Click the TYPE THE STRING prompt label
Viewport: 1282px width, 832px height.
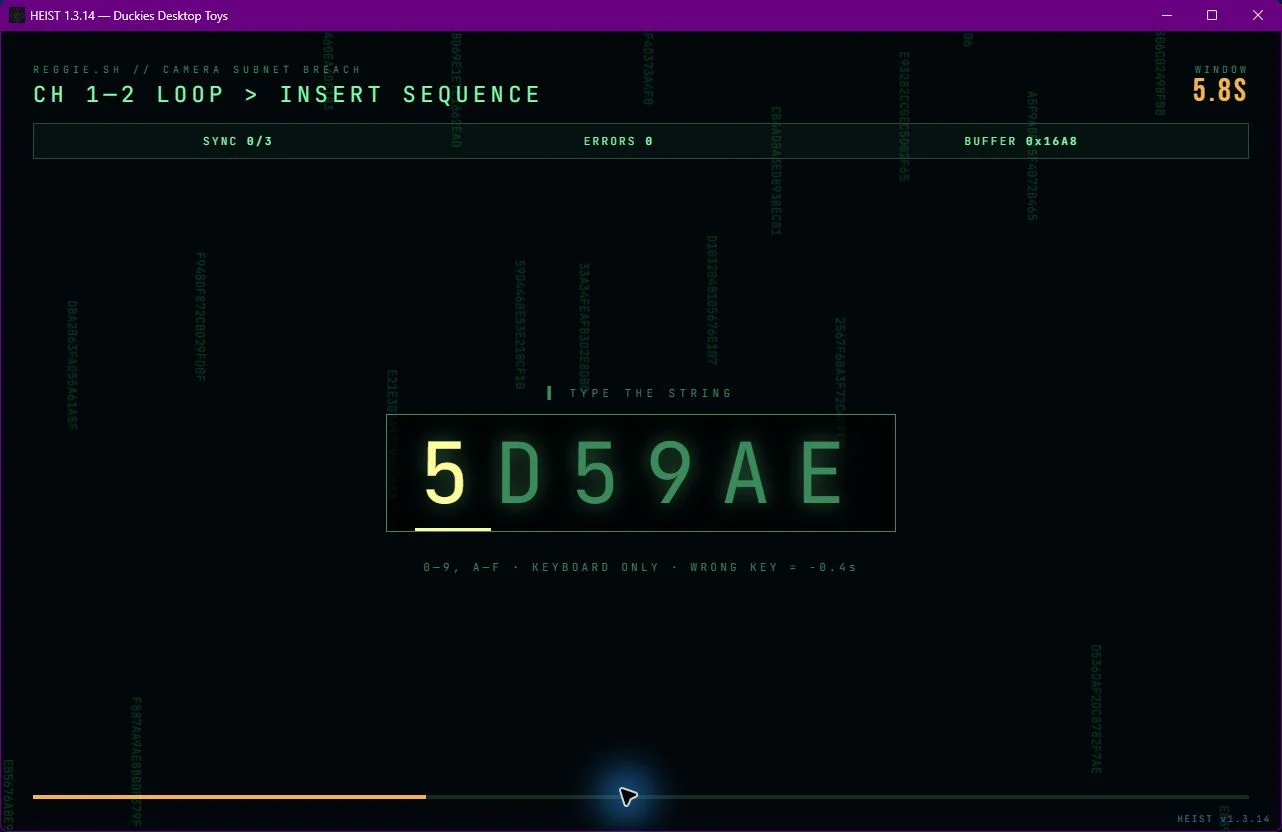[x=651, y=393]
